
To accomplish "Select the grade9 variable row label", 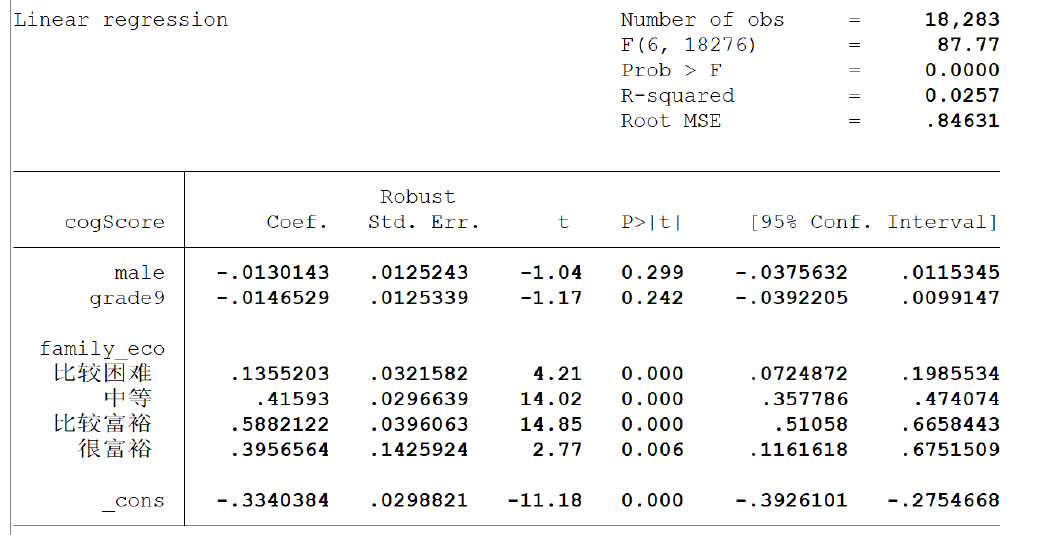I will point(127,298).
